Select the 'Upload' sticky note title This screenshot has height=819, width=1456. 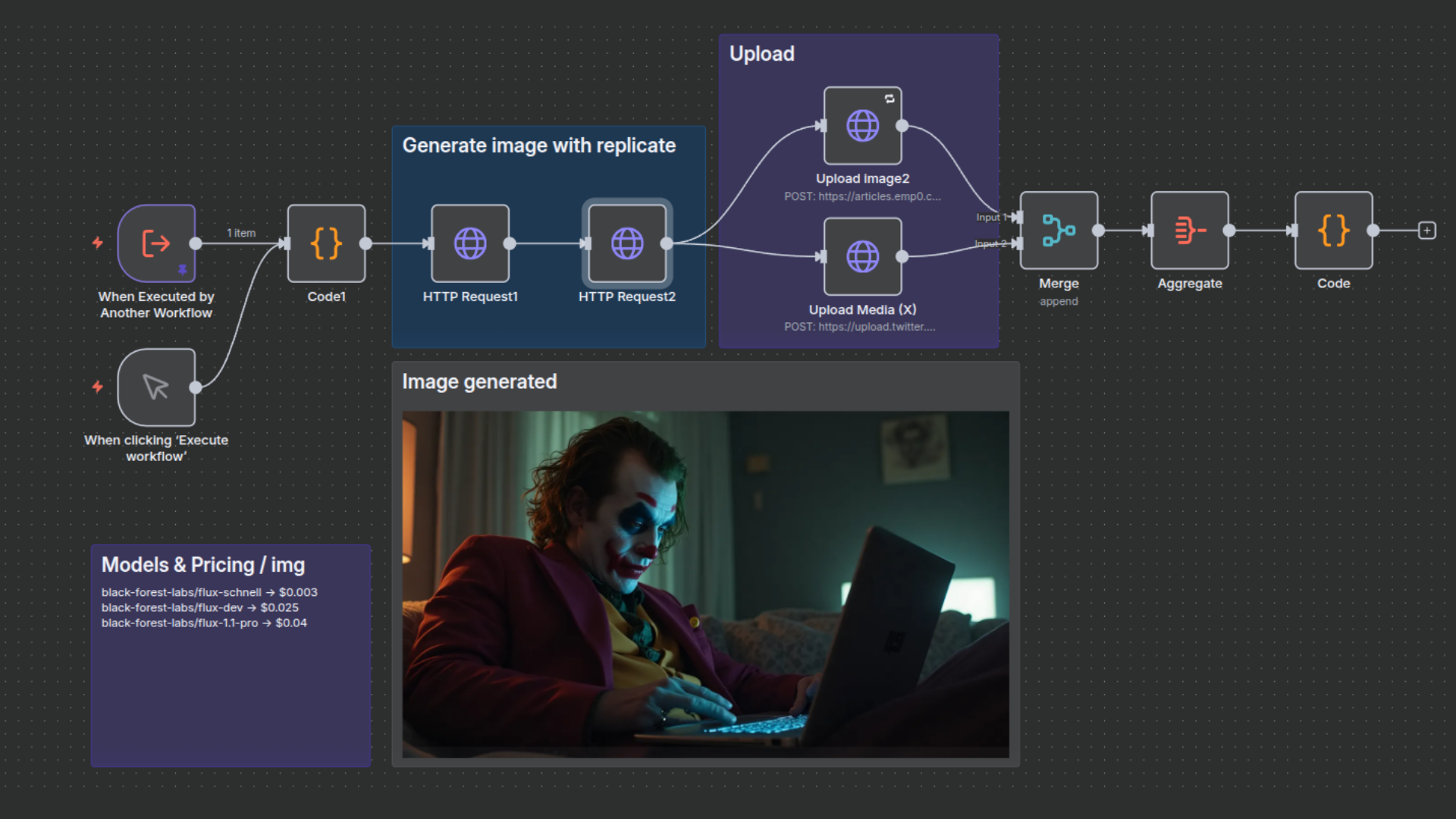761,53
